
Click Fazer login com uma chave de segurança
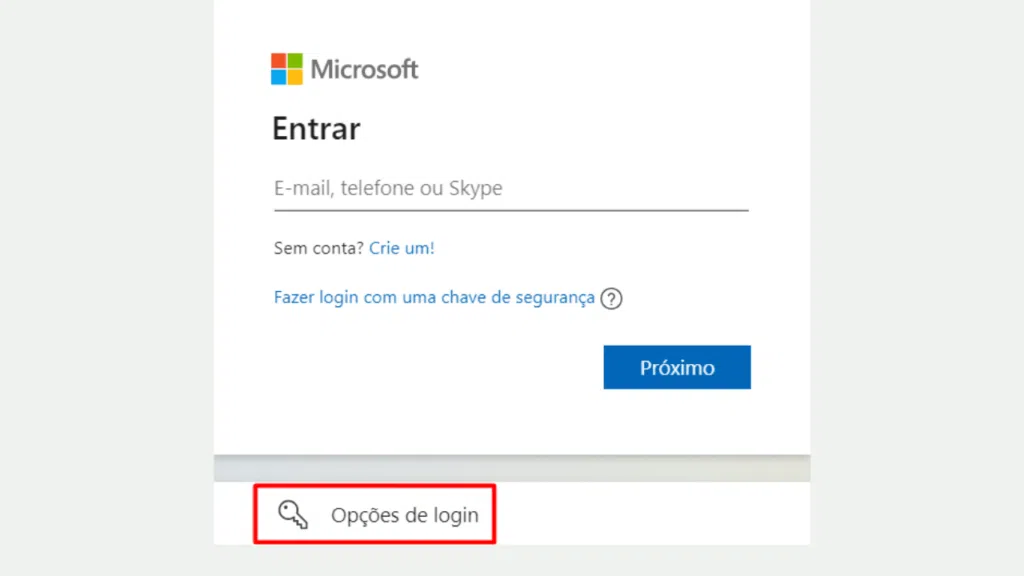point(434,297)
